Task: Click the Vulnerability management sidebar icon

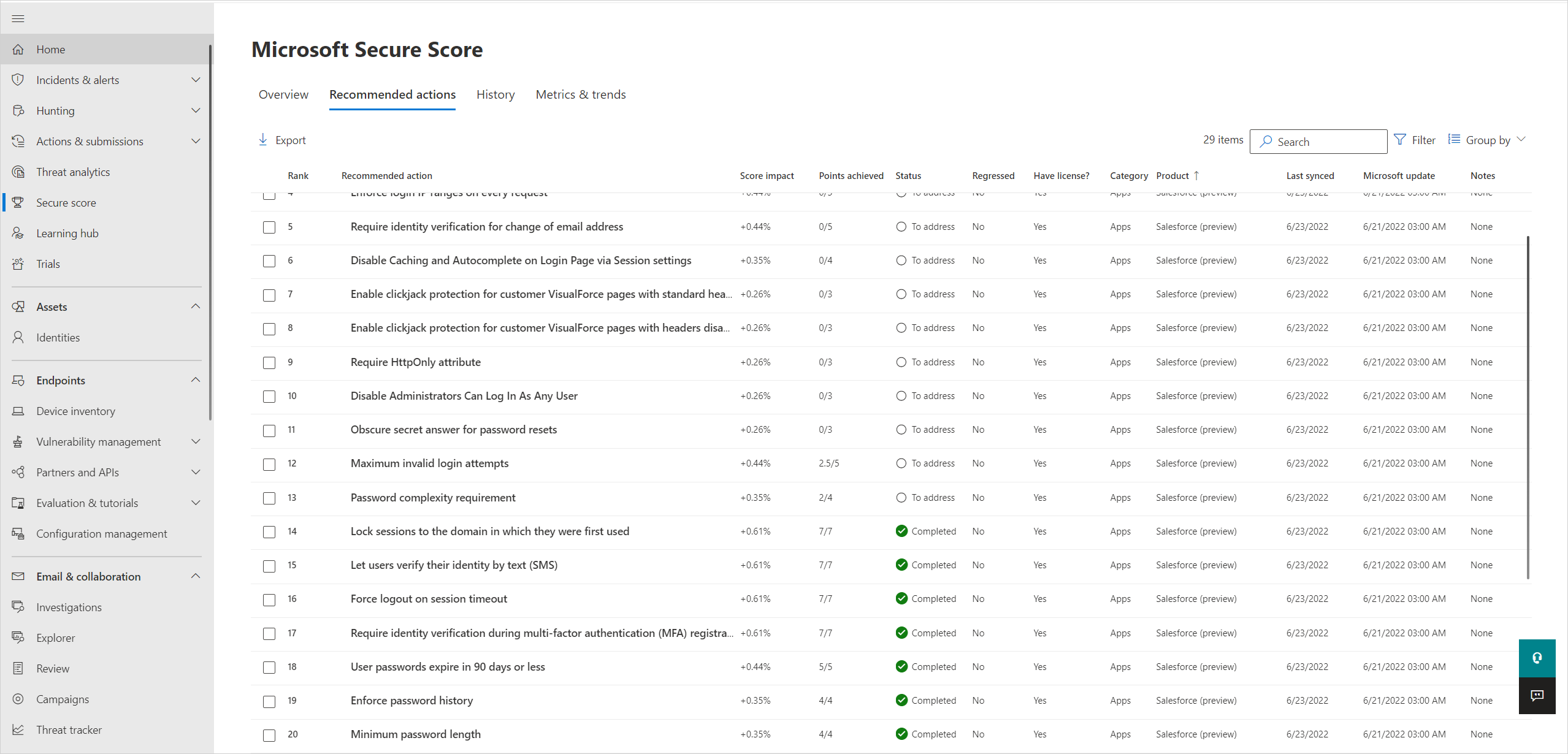Action: pos(20,441)
